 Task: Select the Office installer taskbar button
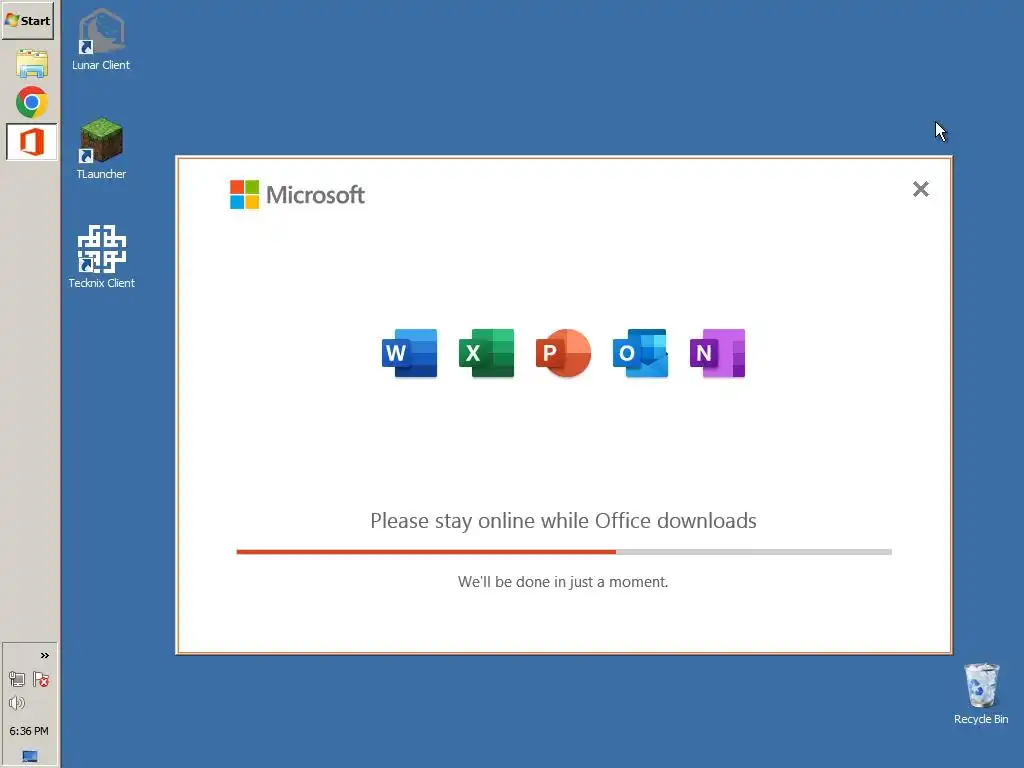[31, 142]
